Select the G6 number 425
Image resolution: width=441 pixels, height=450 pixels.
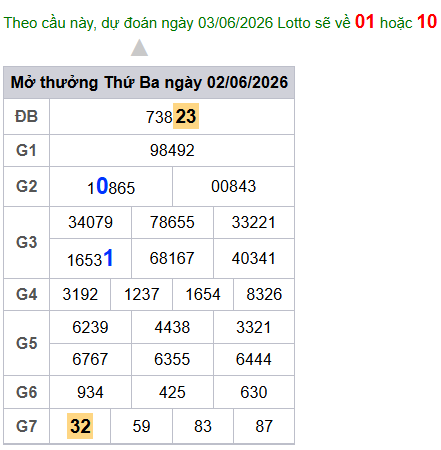pos(172,392)
